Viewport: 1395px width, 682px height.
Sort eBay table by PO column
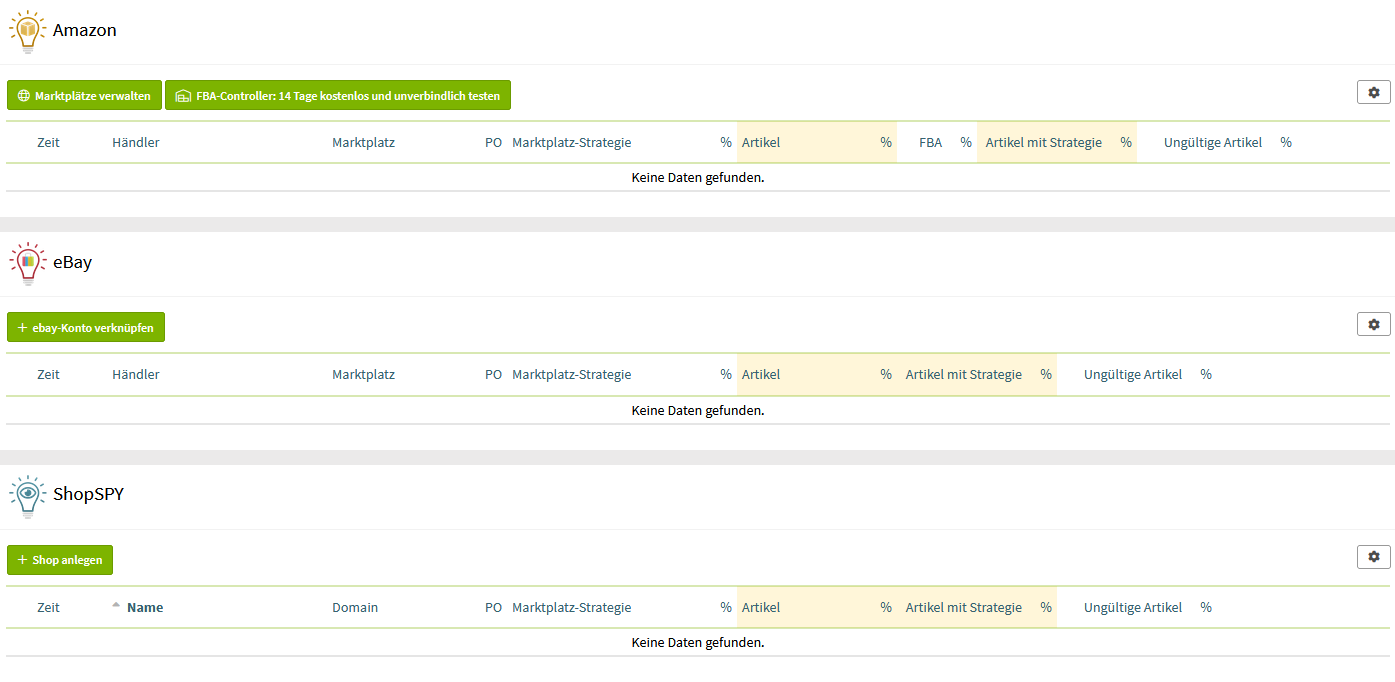tap(493, 375)
